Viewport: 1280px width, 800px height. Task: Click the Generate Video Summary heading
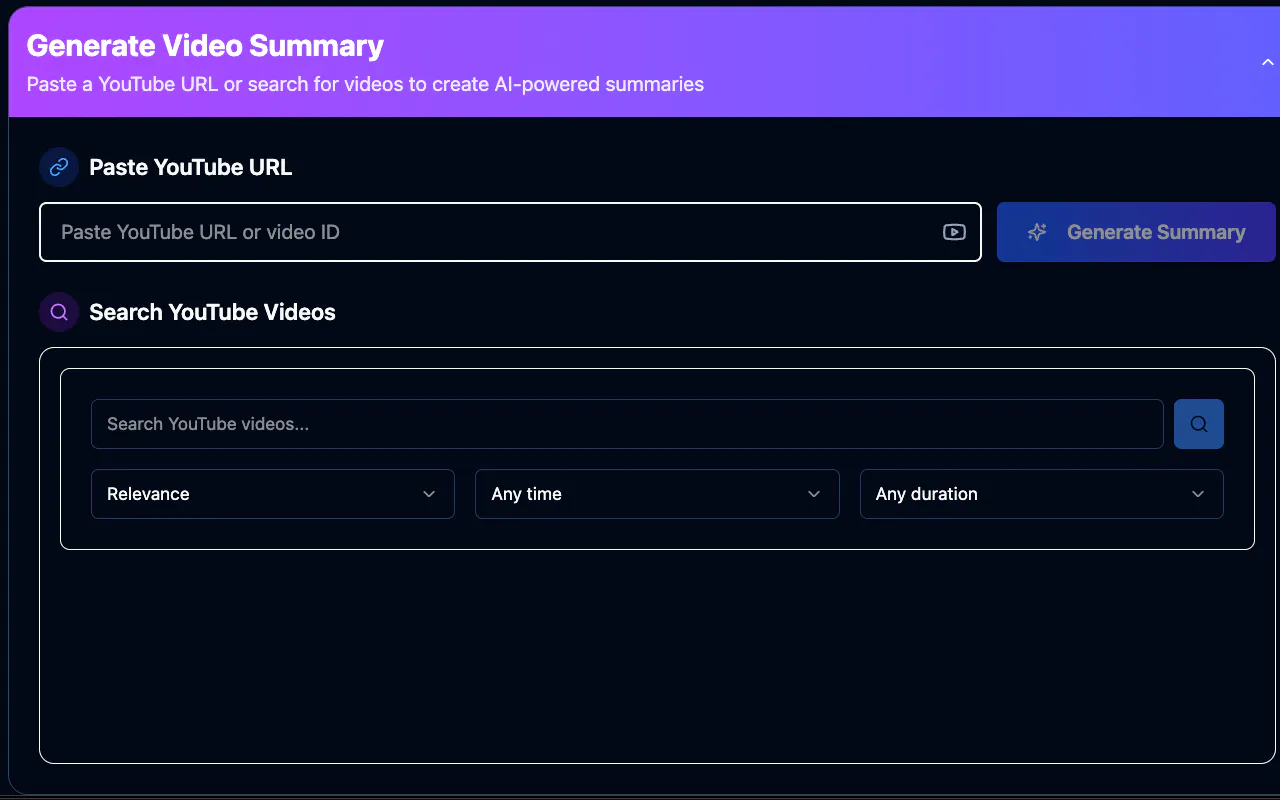click(x=205, y=46)
